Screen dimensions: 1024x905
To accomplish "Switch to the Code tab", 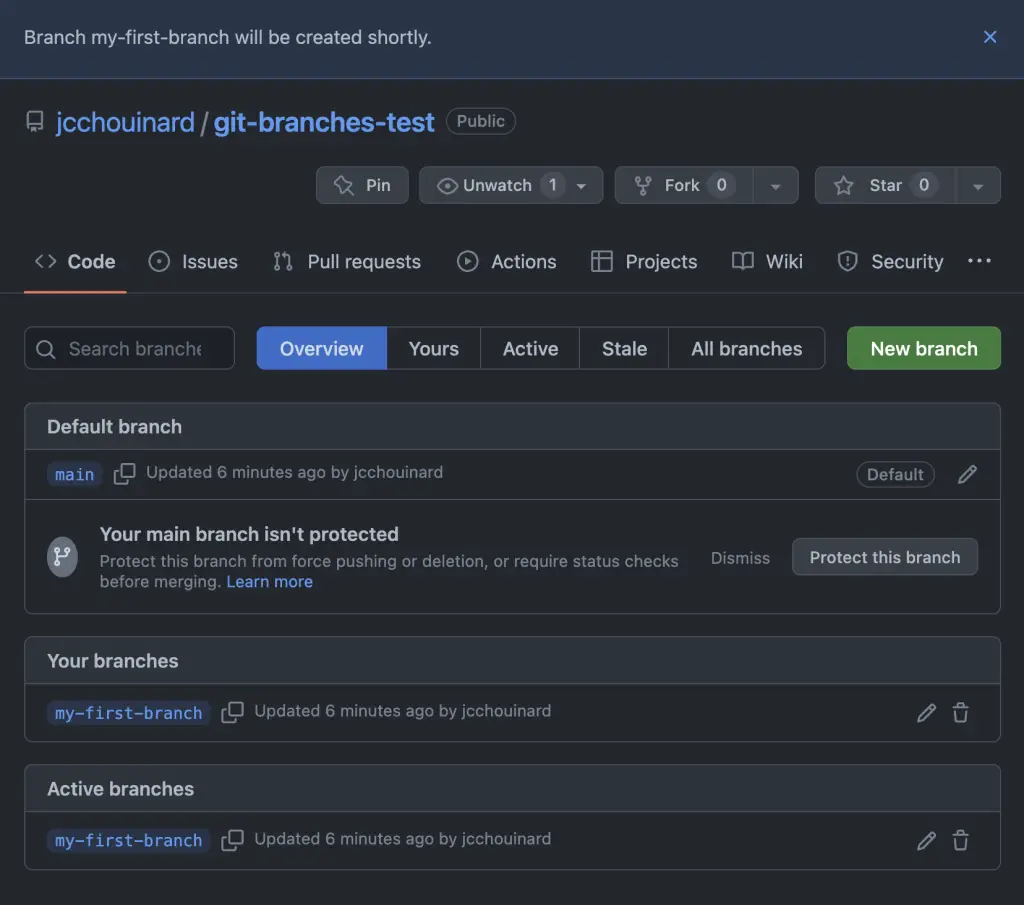I will (x=75, y=262).
